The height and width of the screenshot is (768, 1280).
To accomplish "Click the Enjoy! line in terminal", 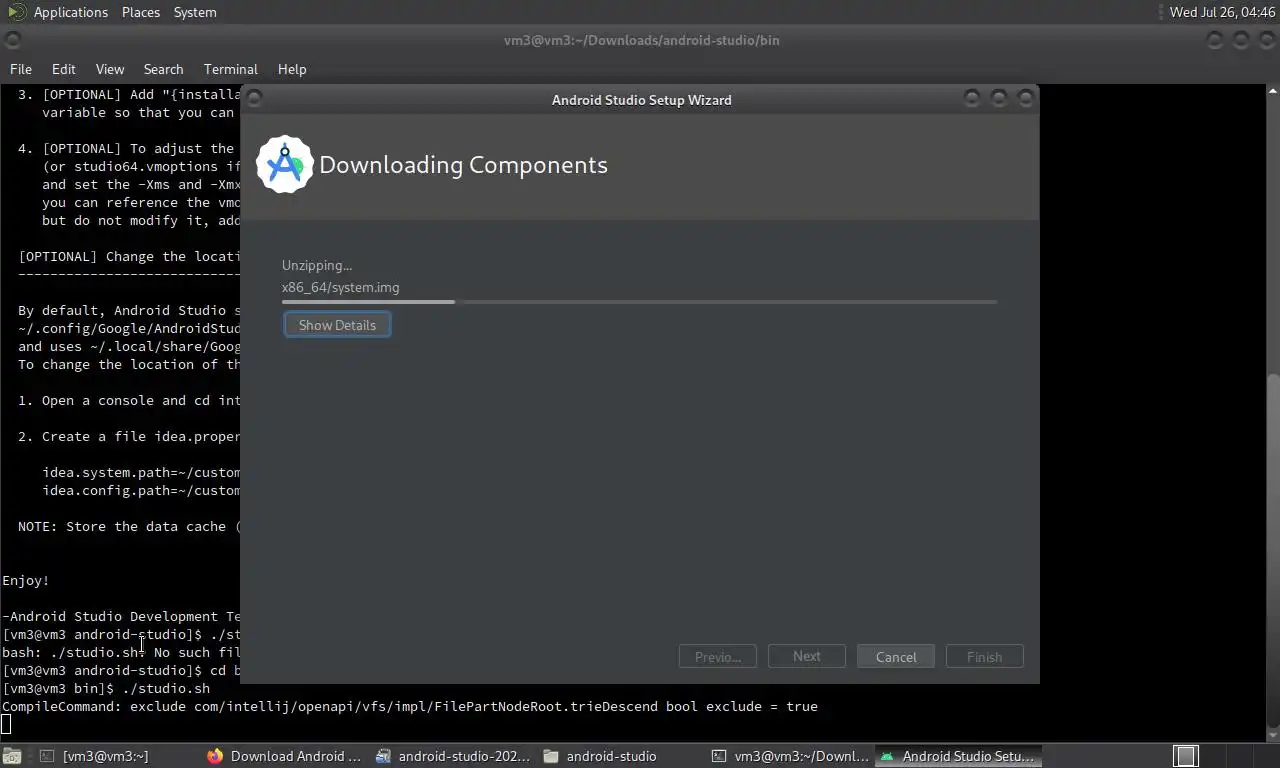I will coord(26,580).
